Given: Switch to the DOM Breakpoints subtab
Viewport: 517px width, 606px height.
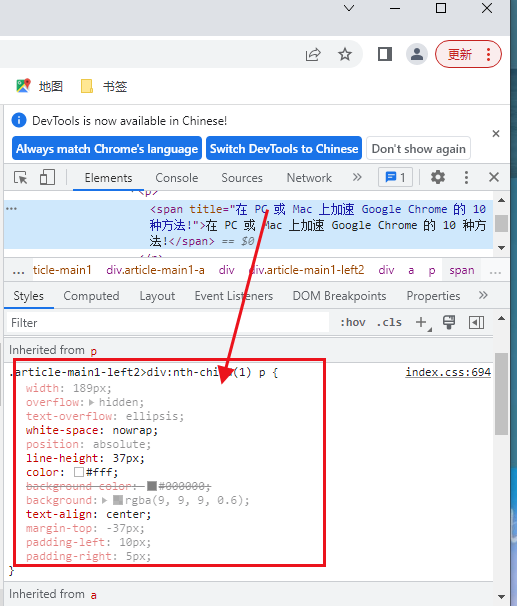Looking at the screenshot, I should [x=339, y=296].
